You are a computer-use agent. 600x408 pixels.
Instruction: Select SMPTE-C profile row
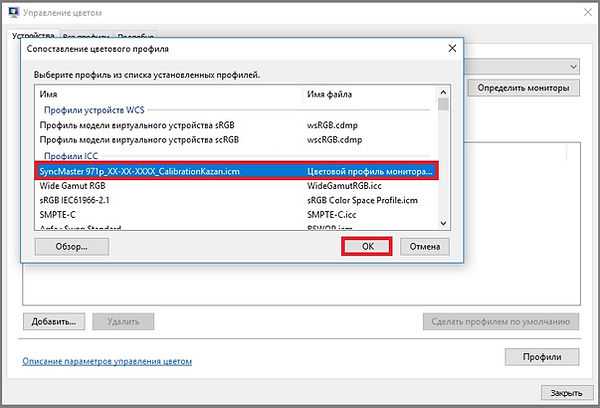pyautogui.click(x=236, y=215)
